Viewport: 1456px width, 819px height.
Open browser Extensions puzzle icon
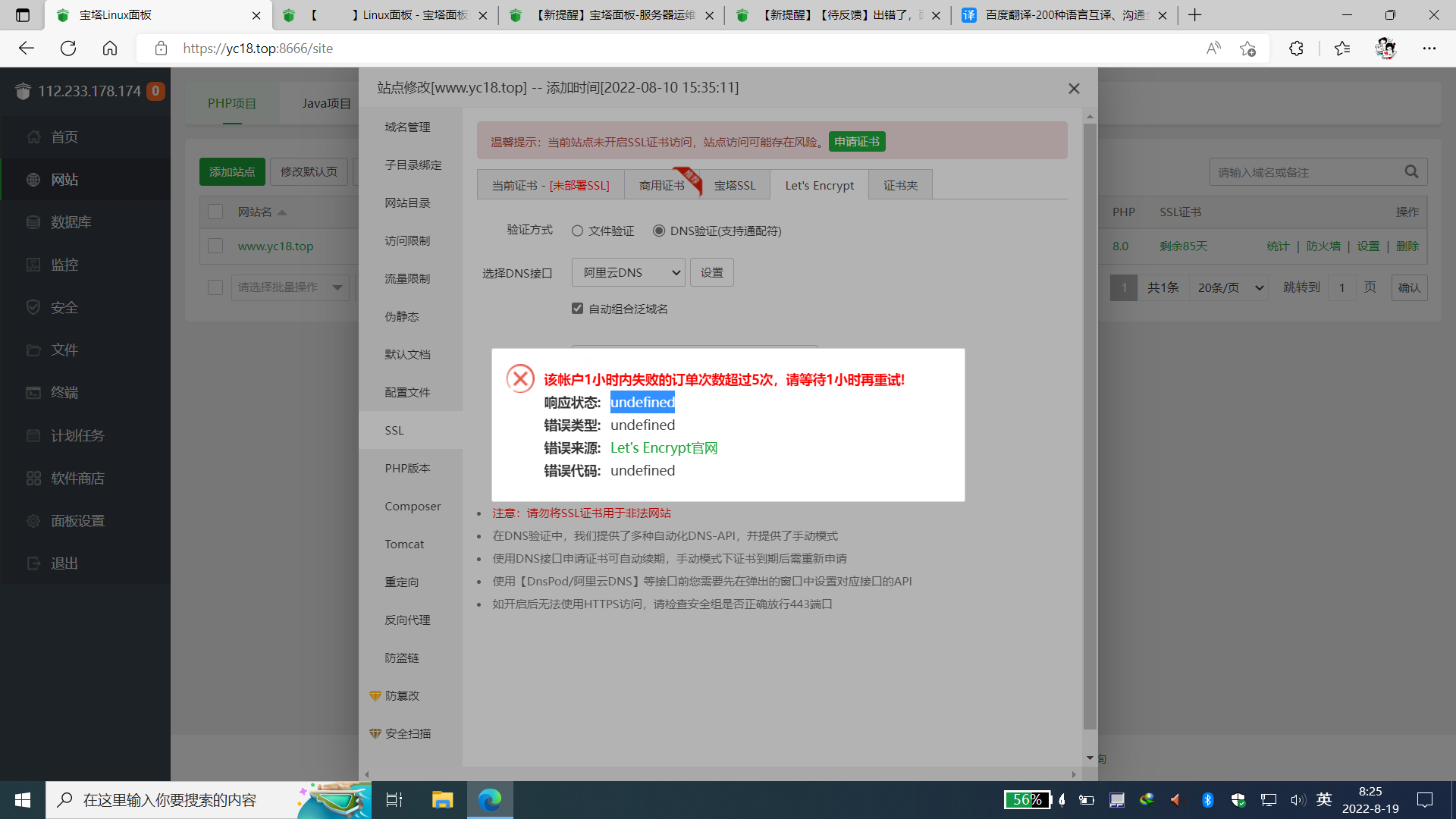click(x=1296, y=49)
